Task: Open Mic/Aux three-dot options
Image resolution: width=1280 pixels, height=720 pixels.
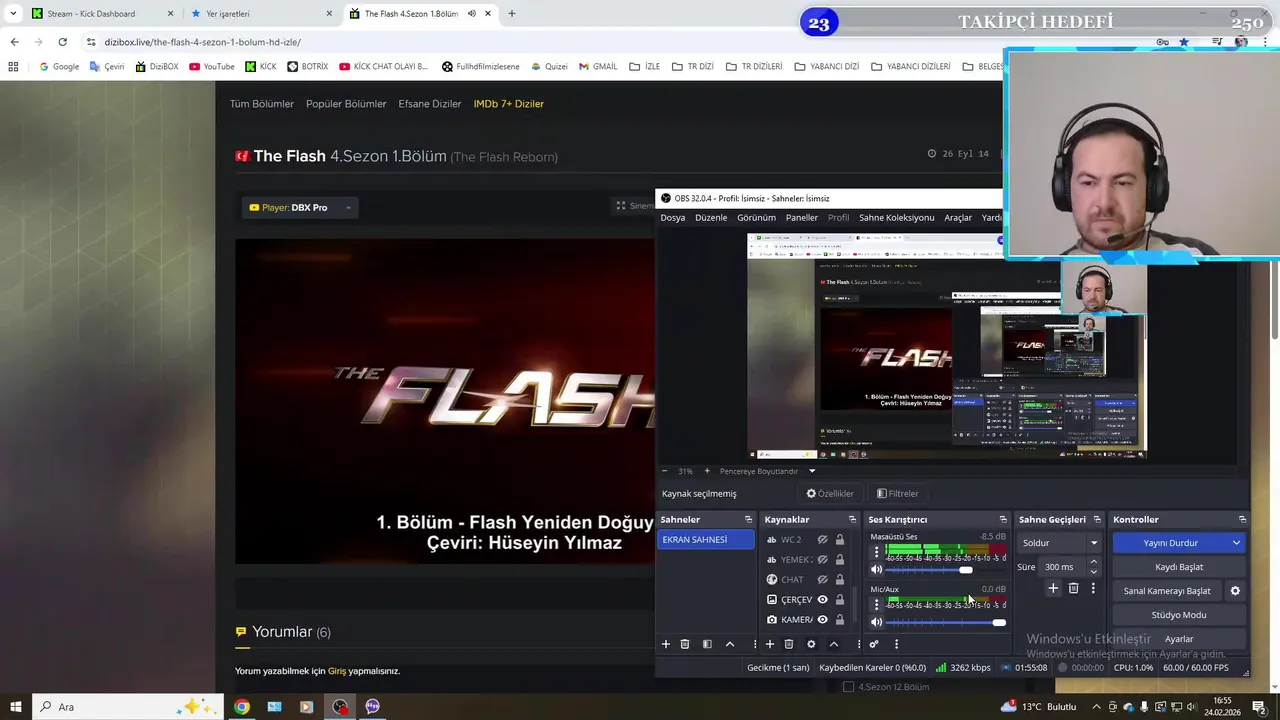Action: [x=877, y=604]
